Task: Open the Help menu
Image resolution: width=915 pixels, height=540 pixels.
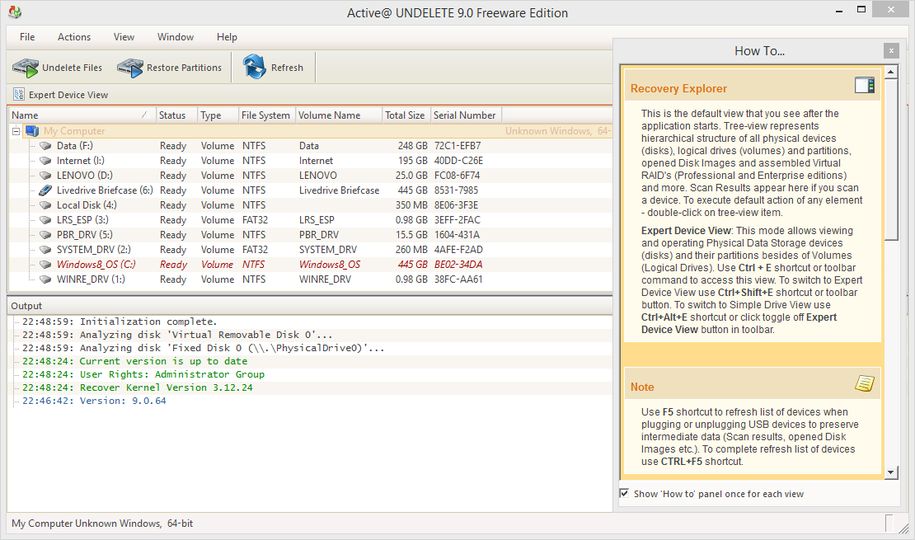Action: pos(227,37)
